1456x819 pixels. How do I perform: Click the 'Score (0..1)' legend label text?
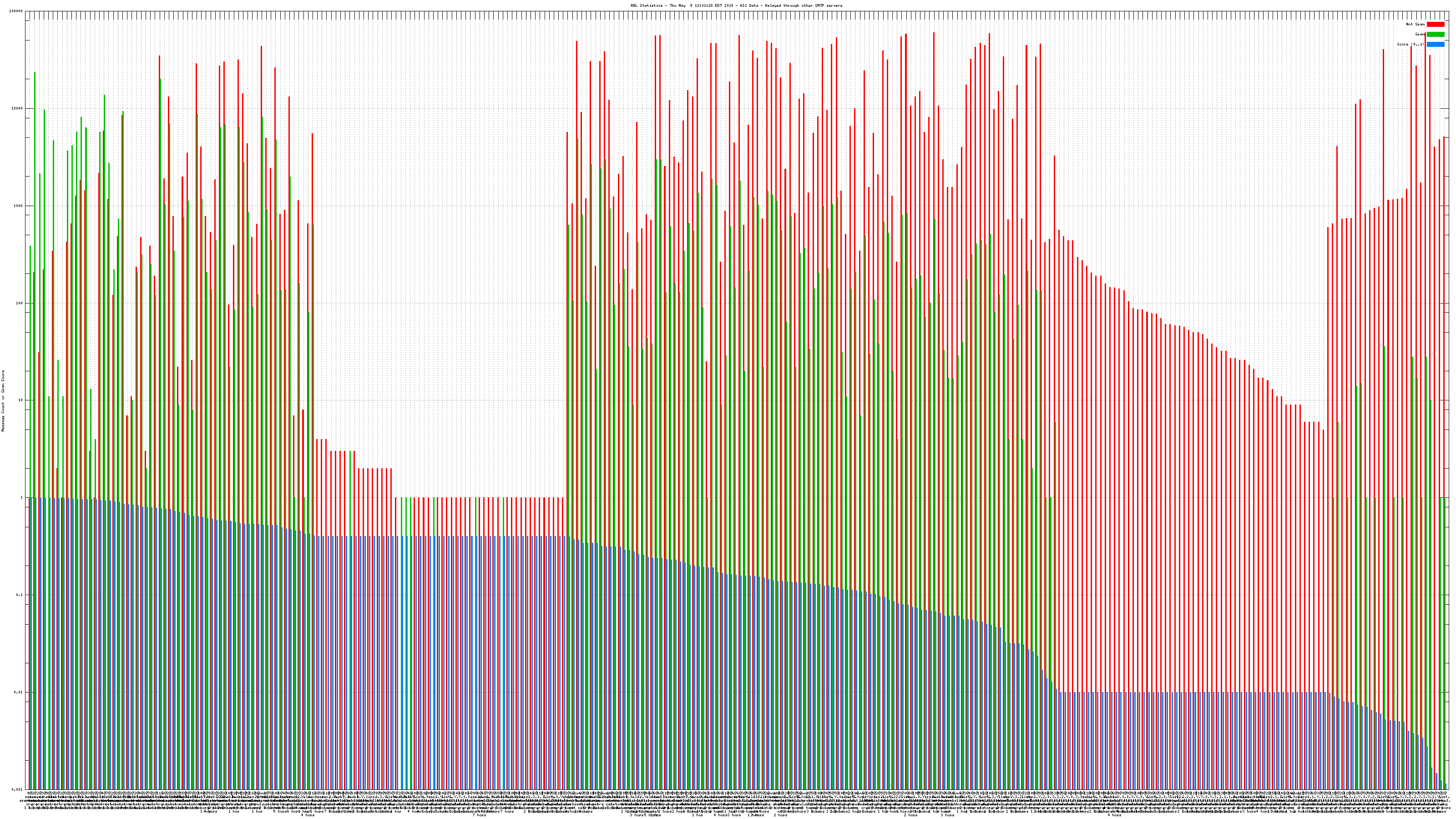1410,44
